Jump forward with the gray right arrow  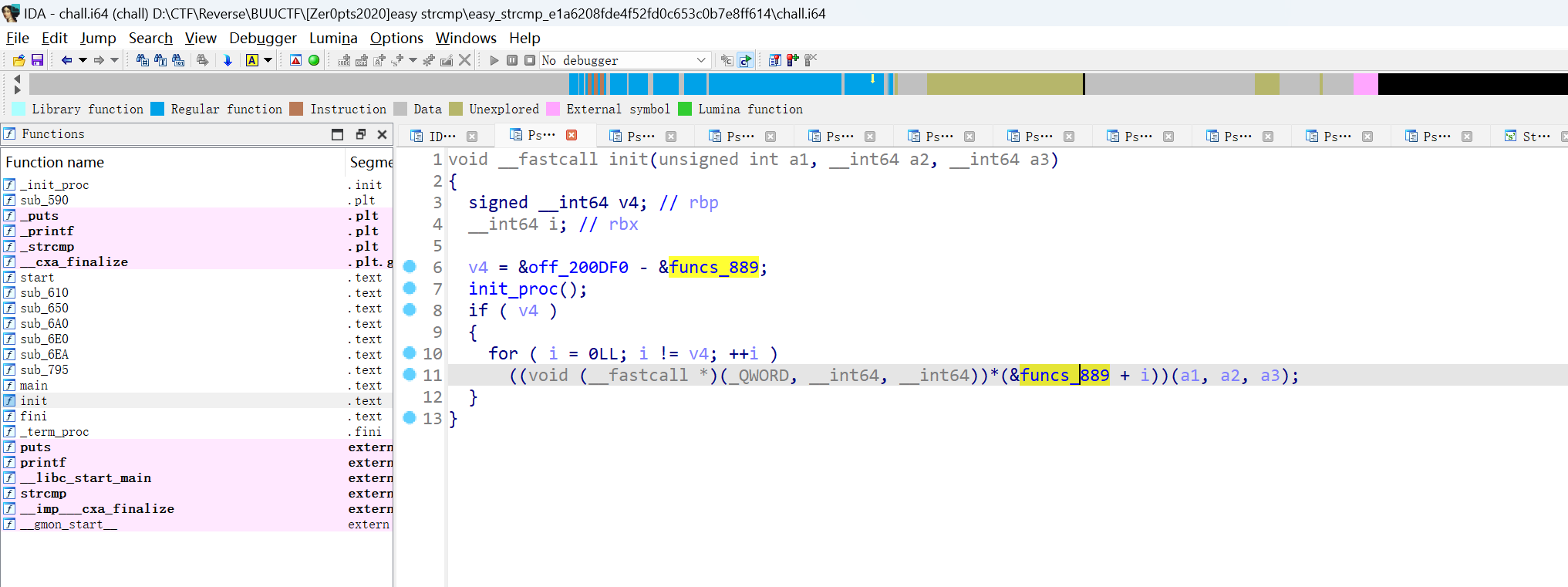tap(99, 60)
